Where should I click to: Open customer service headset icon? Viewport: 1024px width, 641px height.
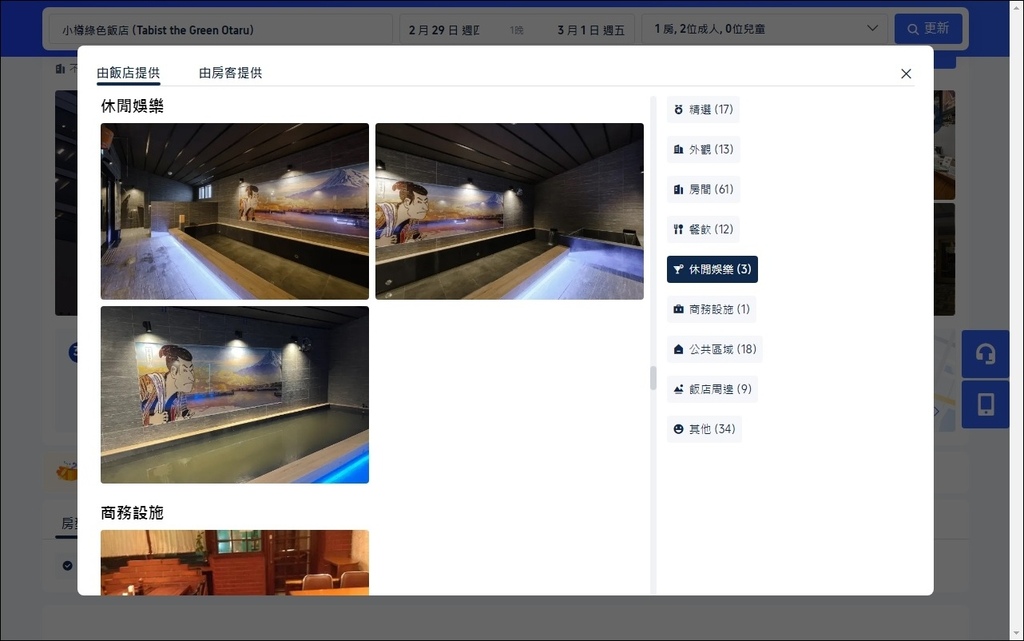(x=985, y=354)
